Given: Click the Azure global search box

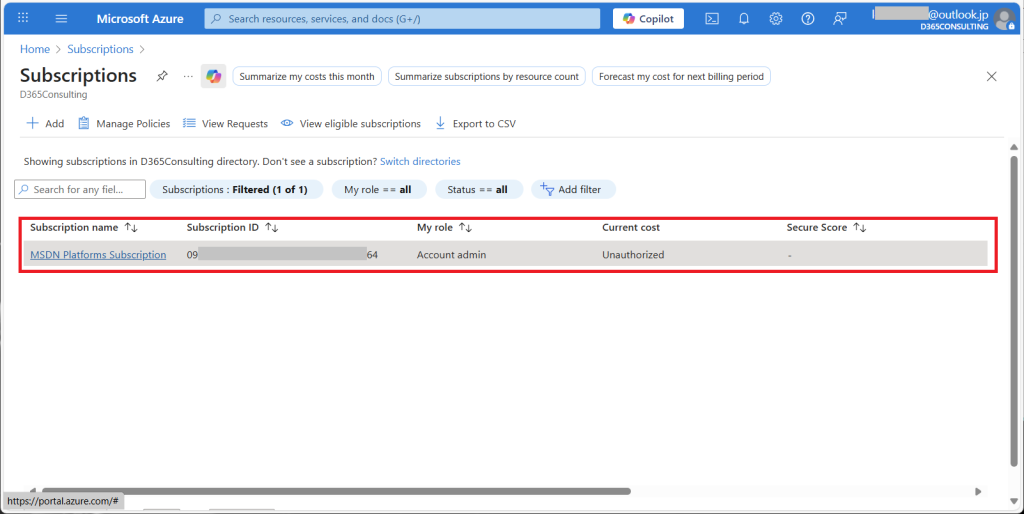Looking at the screenshot, I should click(402, 19).
